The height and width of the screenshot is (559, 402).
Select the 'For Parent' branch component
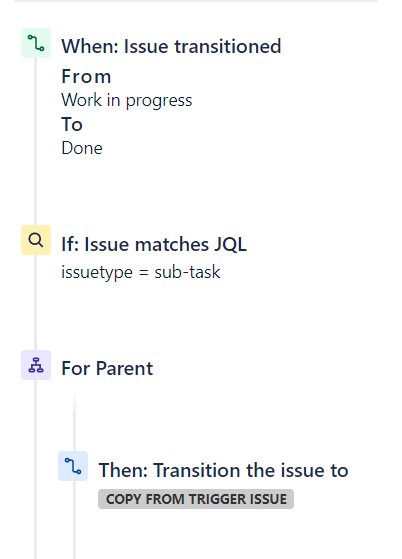[x=107, y=368]
